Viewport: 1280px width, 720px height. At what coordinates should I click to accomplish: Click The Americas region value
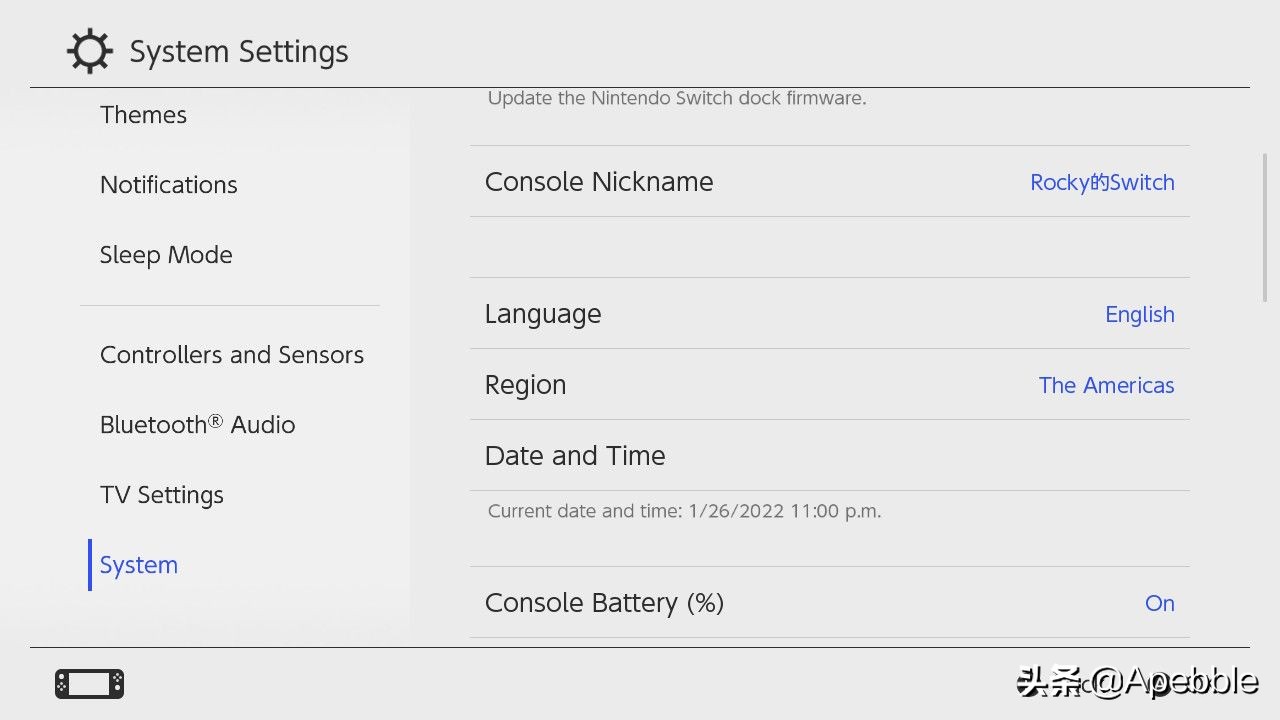[1106, 385]
